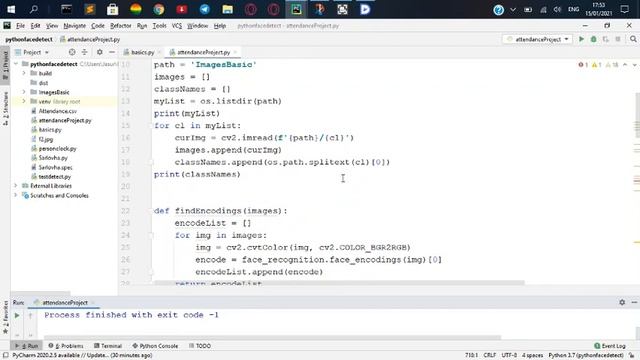The height and width of the screenshot is (360, 640).
Task: Click the Expand/Collapse all icon in Project panel
Action: point(84,52)
